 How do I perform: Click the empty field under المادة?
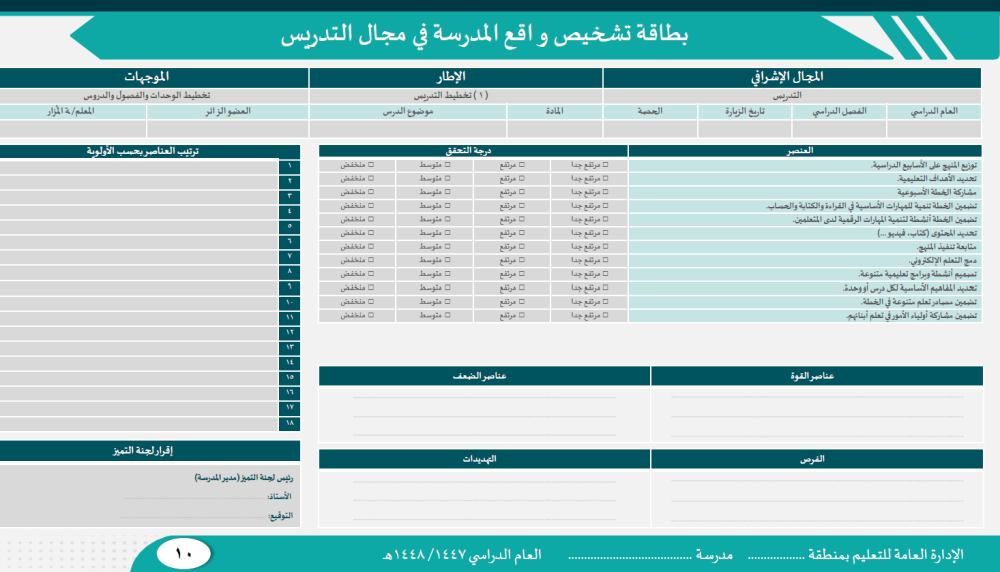click(x=554, y=129)
